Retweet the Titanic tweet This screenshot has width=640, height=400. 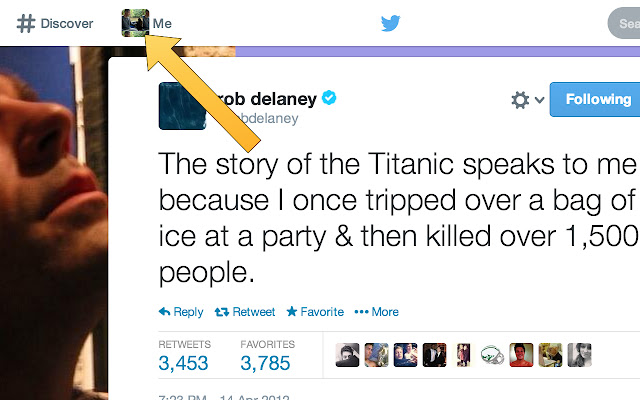click(x=245, y=312)
